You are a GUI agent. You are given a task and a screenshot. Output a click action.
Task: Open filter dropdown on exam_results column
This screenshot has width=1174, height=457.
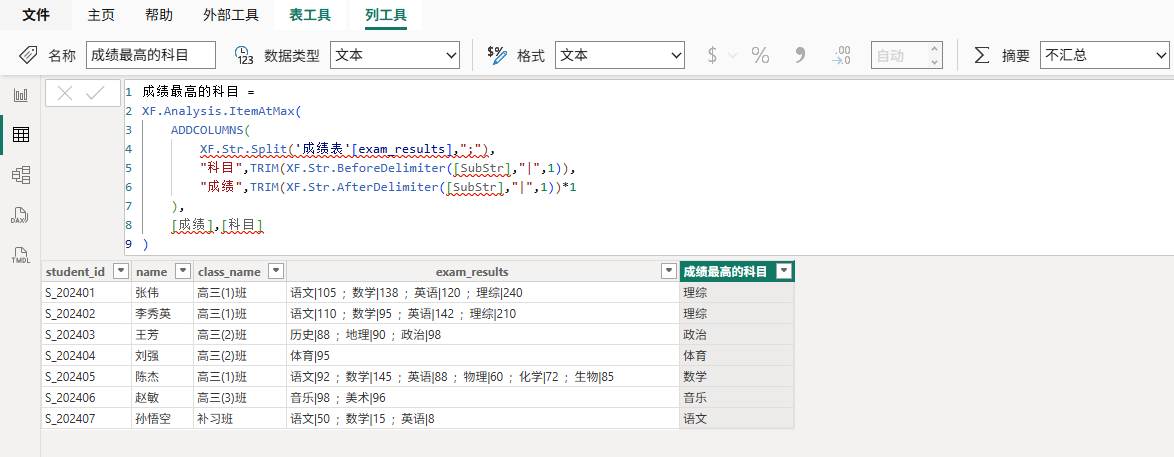click(668, 272)
